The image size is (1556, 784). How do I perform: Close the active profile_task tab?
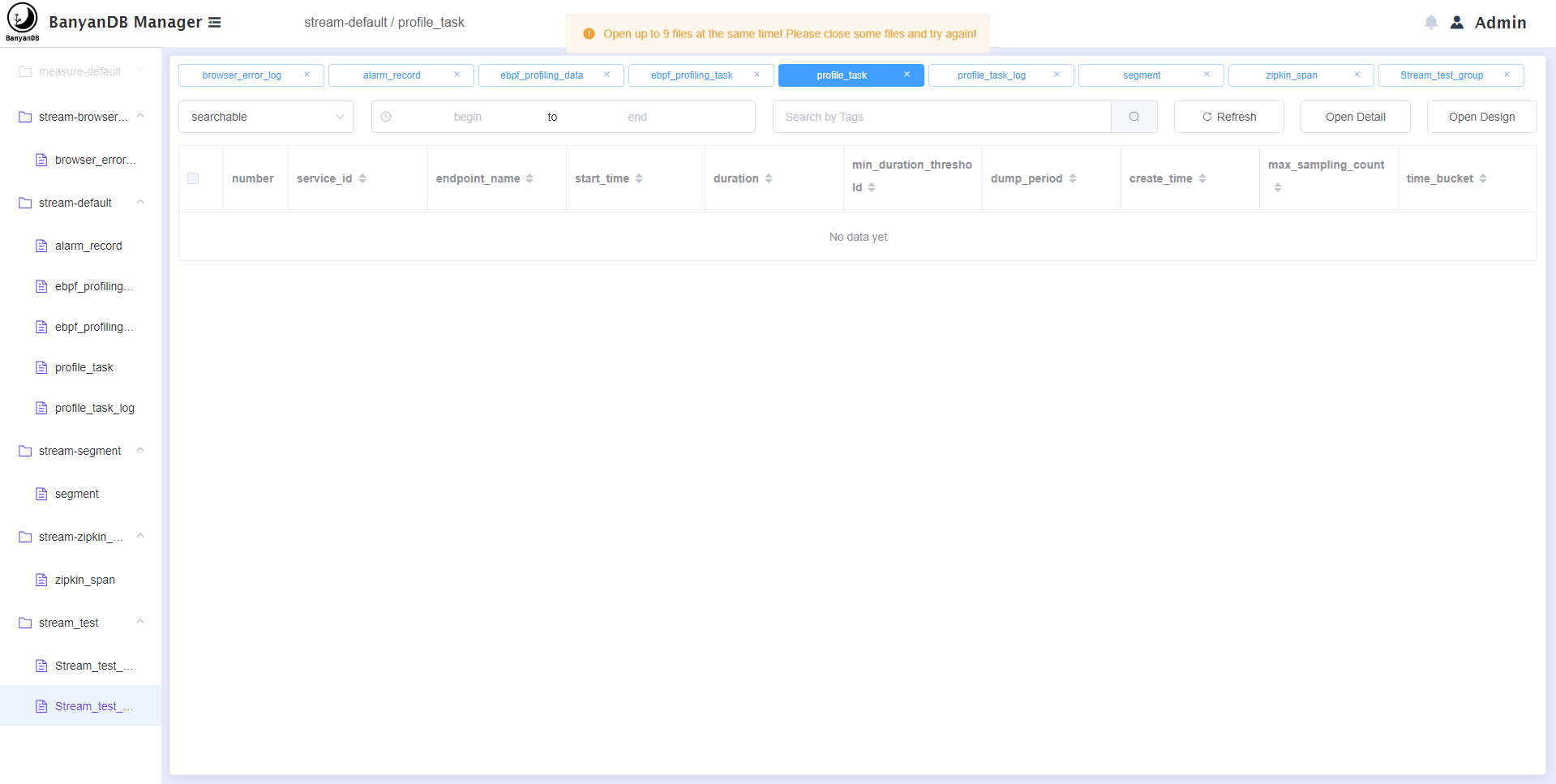click(x=907, y=75)
